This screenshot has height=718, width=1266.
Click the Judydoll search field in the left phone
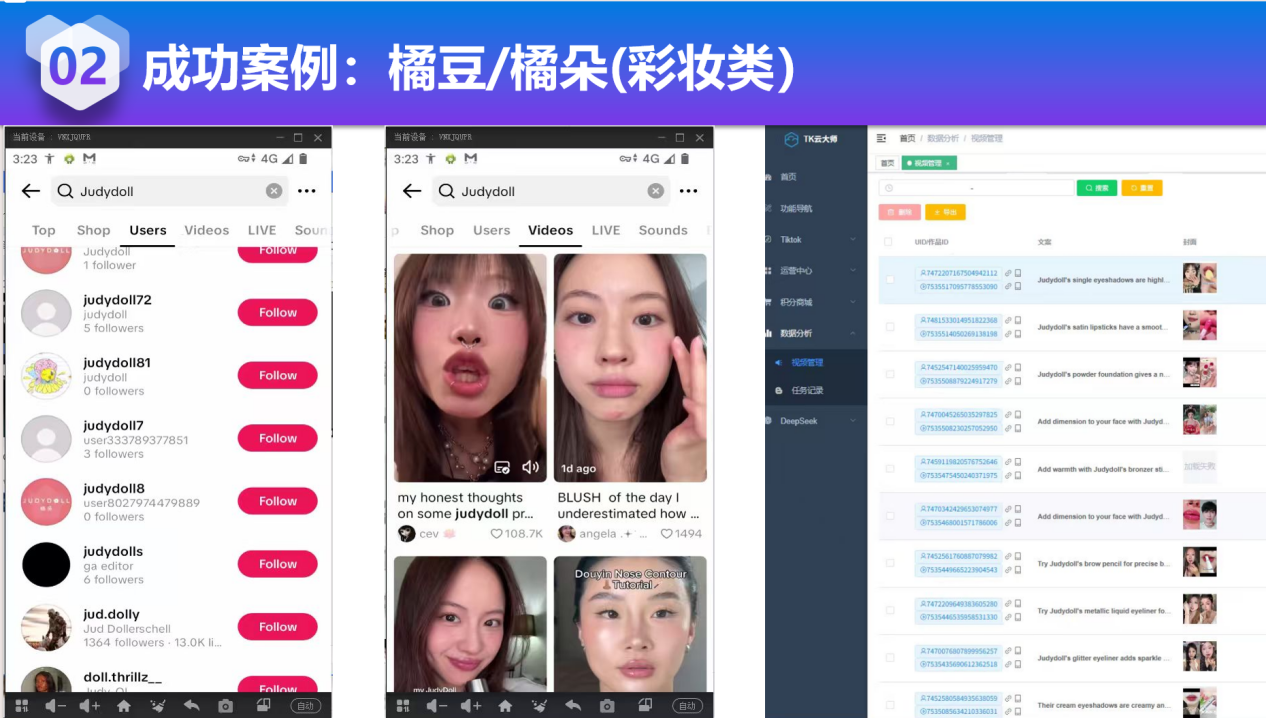point(169,191)
